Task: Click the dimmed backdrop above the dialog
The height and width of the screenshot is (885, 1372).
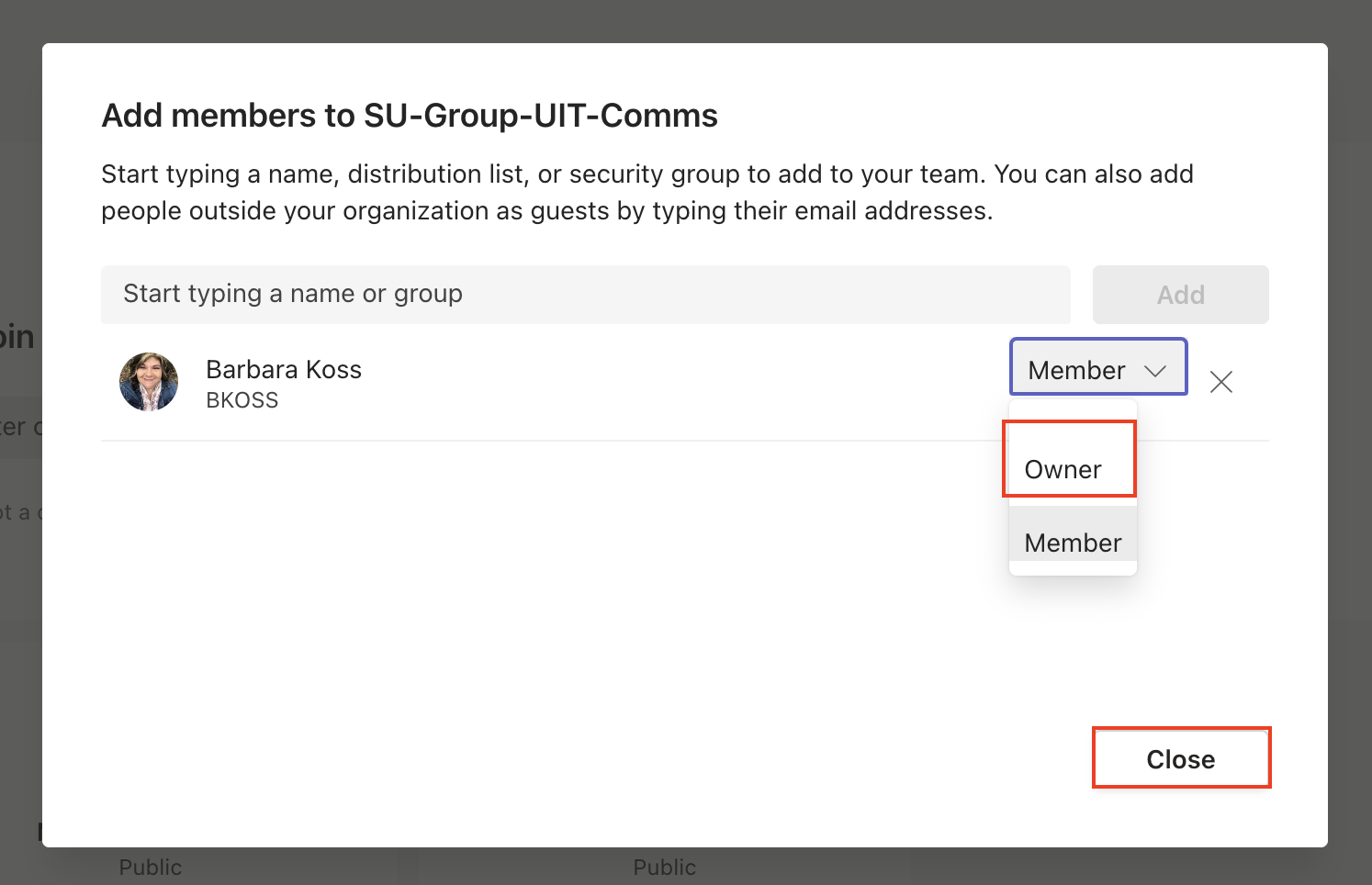Action: pyautogui.click(x=685, y=20)
